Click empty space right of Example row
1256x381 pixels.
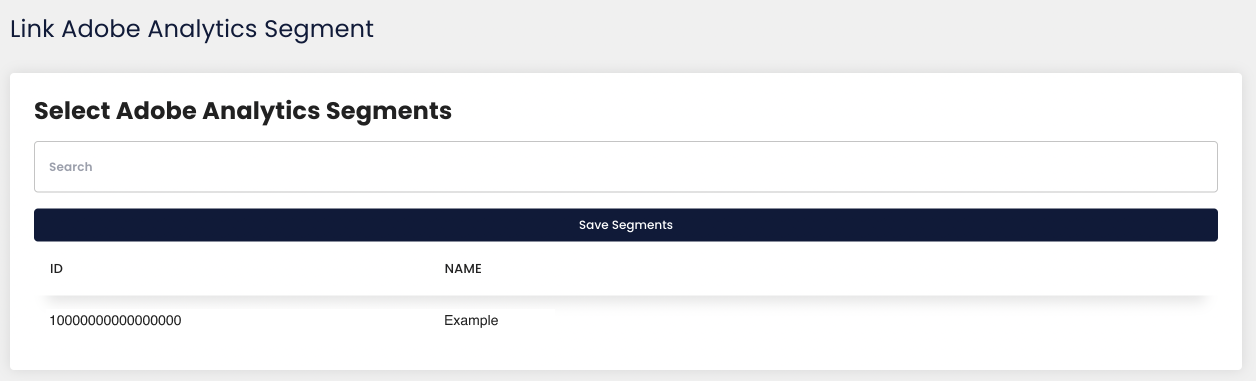click(x=850, y=321)
